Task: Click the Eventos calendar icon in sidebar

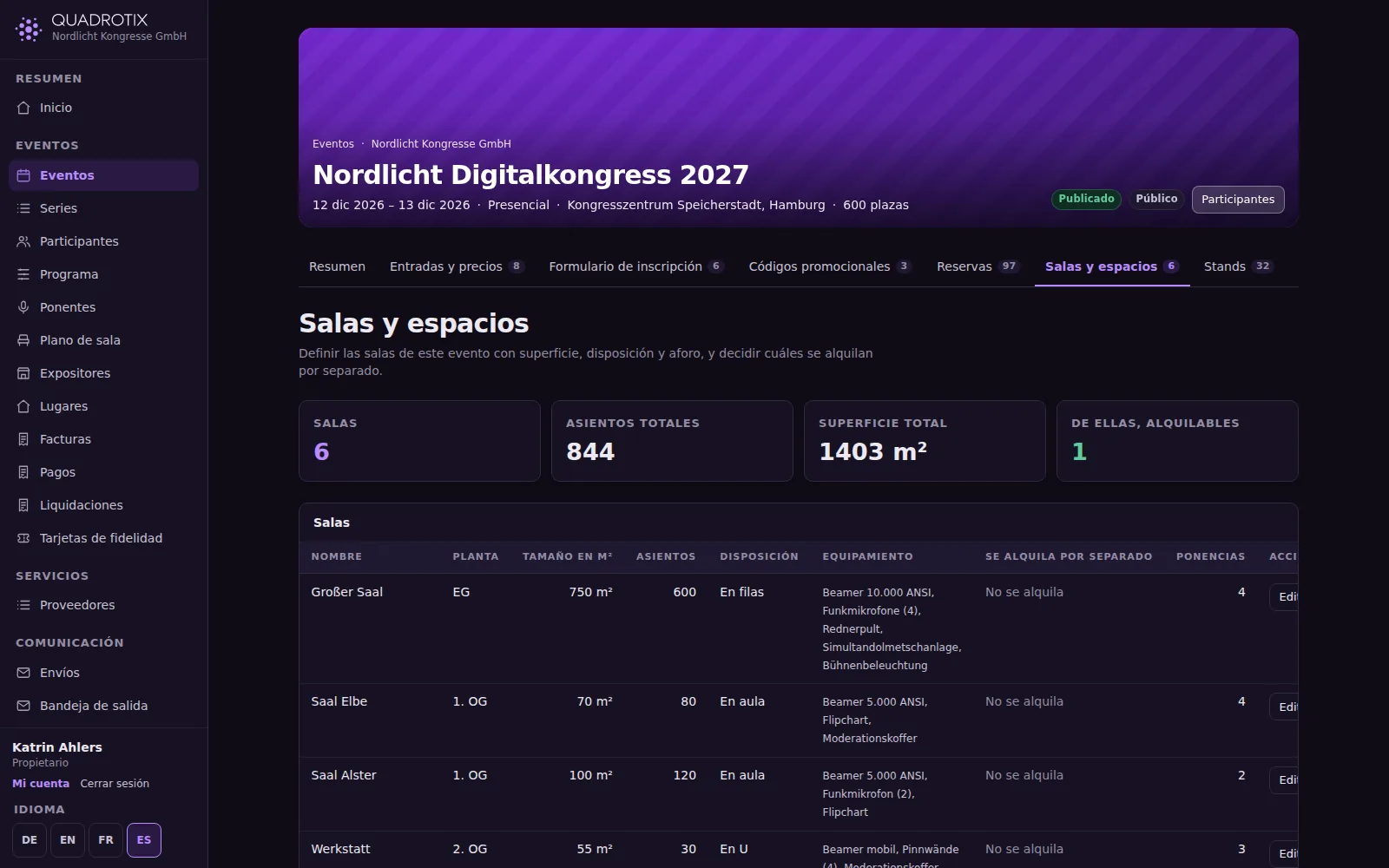Action: [23, 175]
